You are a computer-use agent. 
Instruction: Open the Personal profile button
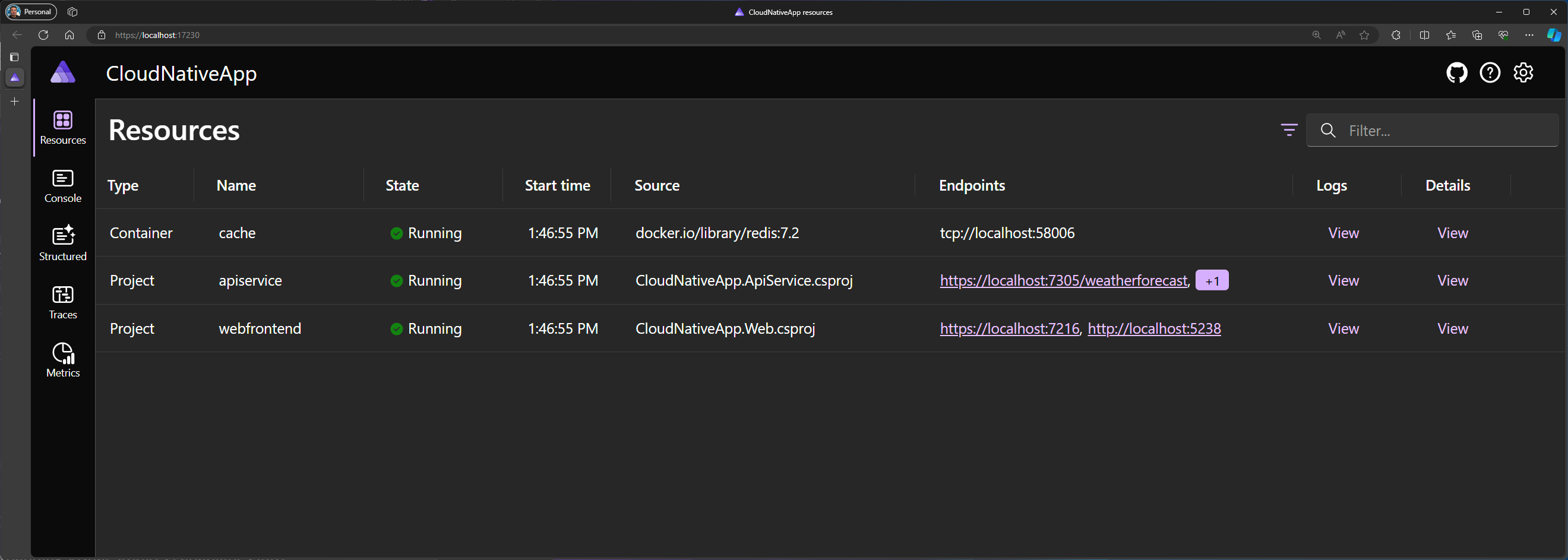point(31,11)
